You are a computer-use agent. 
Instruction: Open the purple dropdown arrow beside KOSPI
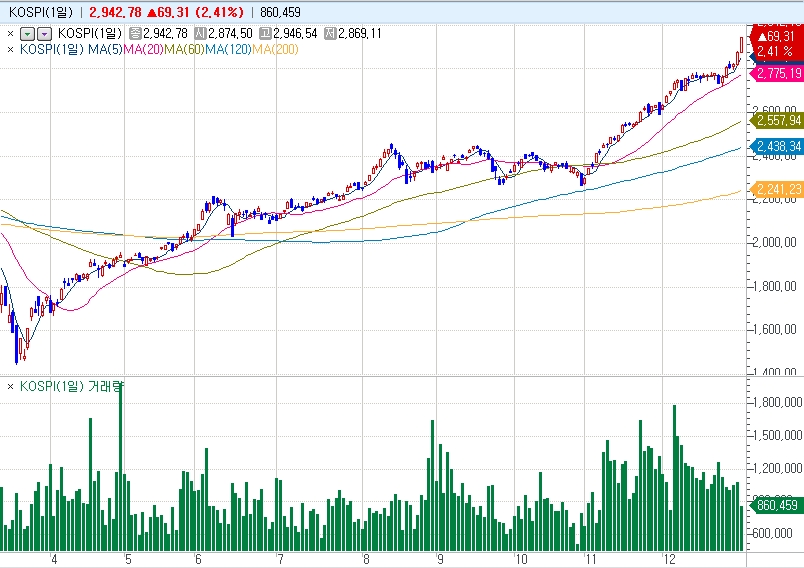[43, 33]
